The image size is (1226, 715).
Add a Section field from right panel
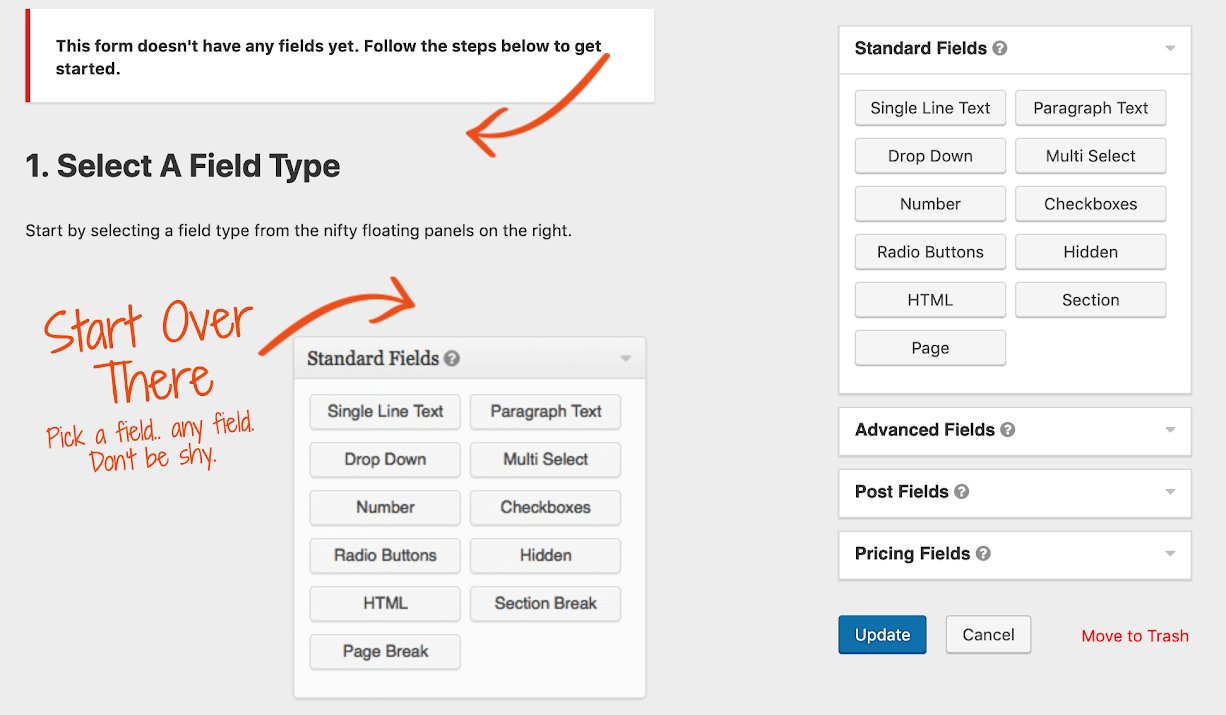[1091, 300]
